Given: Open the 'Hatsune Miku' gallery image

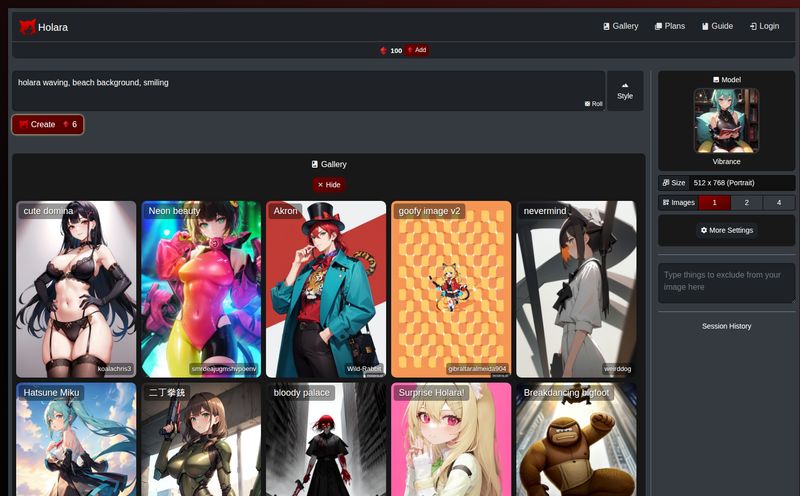Looking at the screenshot, I should (76, 439).
